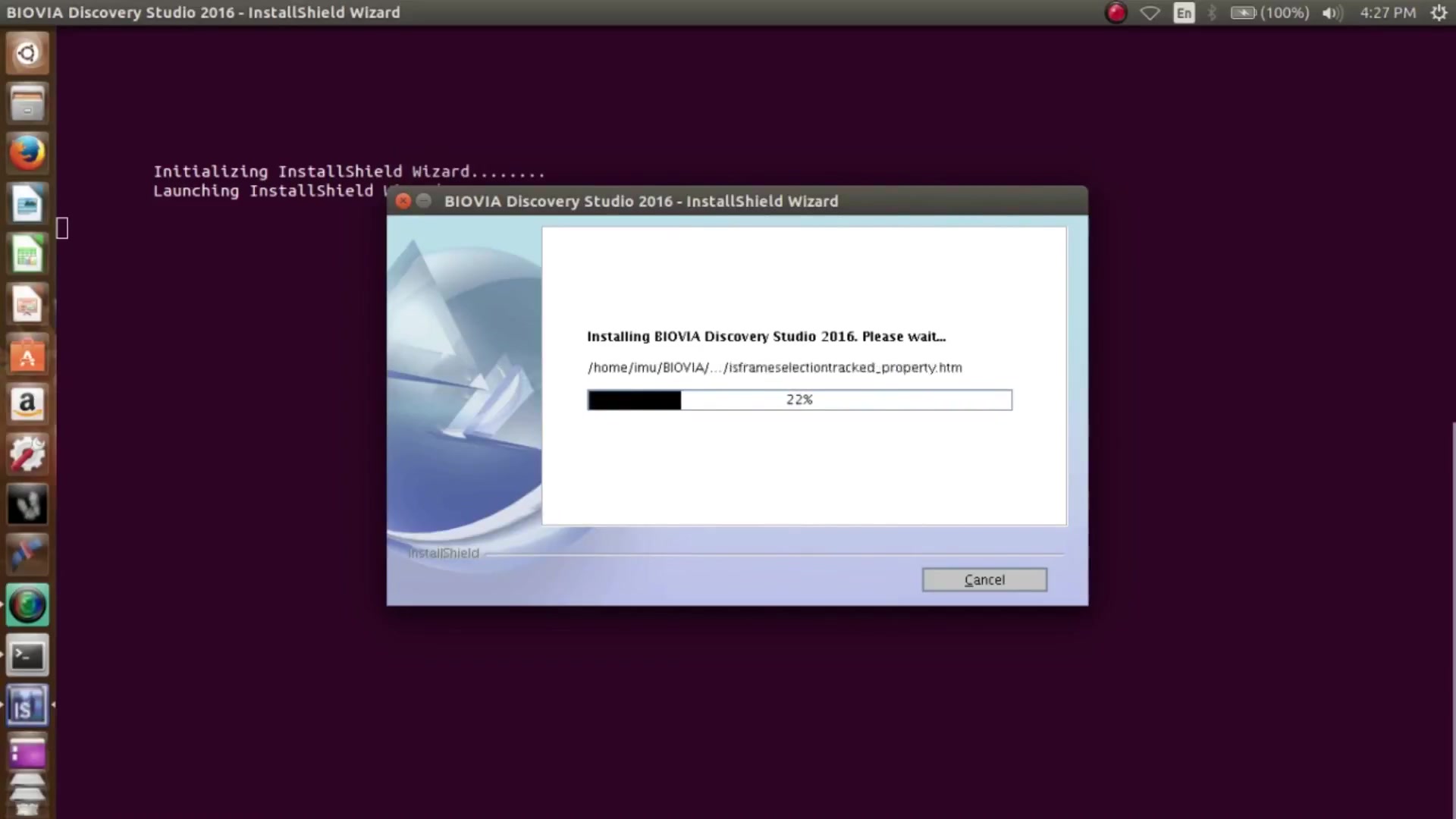The height and width of the screenshot is (819, 1456).
Task: Click Cancel to abort the installation
Action: coord(984,579)
